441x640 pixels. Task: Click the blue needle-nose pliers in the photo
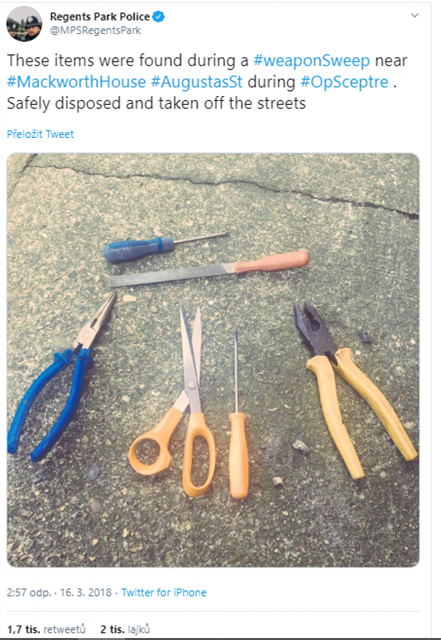61,380
